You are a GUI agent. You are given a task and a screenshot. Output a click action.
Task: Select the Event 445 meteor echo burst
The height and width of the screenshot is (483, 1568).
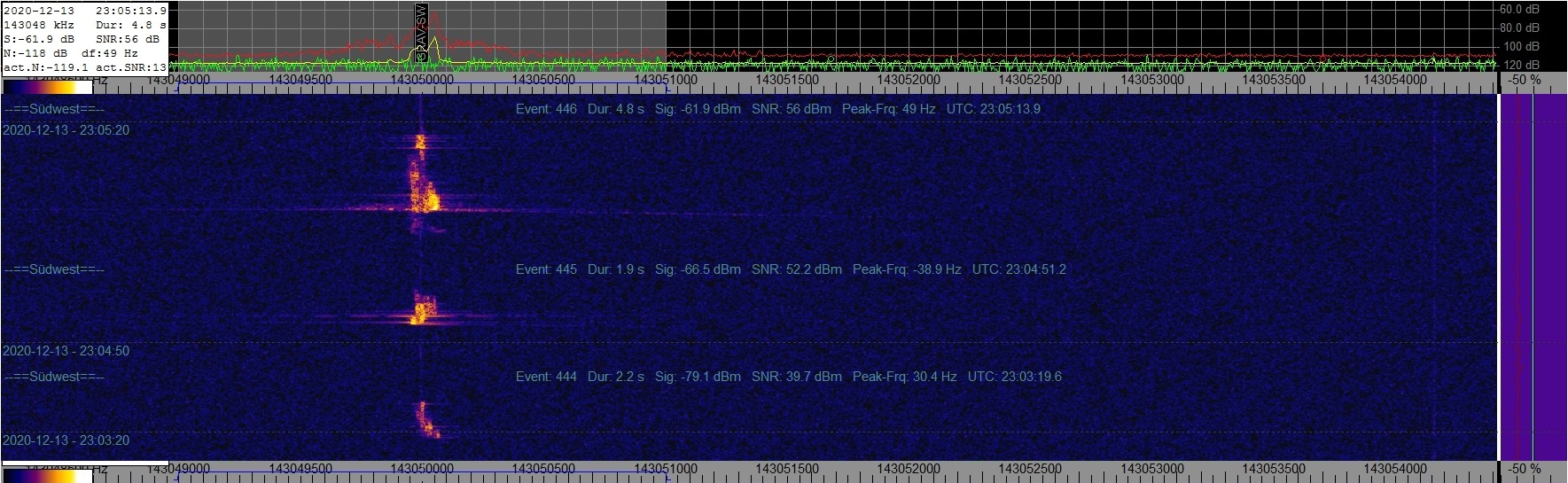click(420, 309)
